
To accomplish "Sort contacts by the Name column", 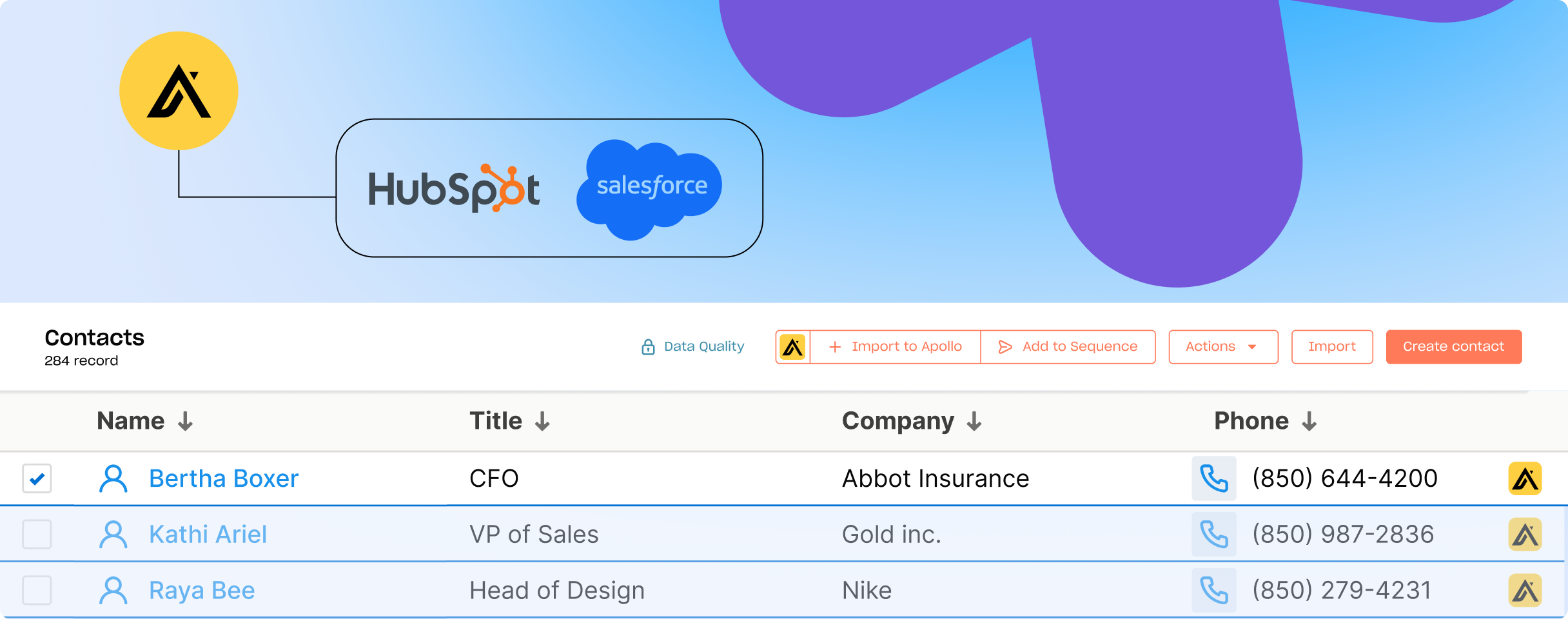I will click(x=144, y=421).
